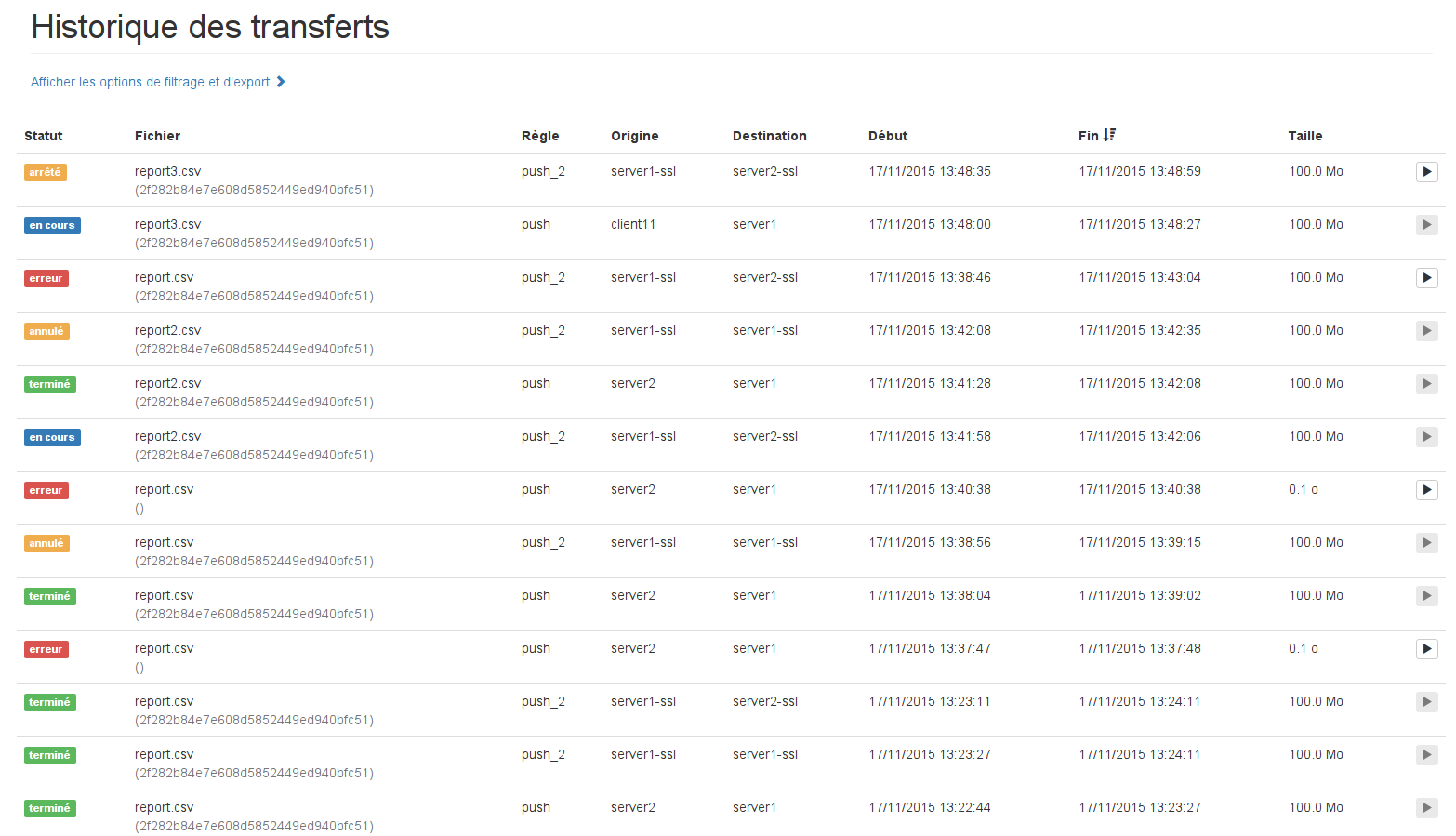The width and height of the screenshot is (1456, 836).
Task: Expand filtering and export options link
Action: point(157,82)
